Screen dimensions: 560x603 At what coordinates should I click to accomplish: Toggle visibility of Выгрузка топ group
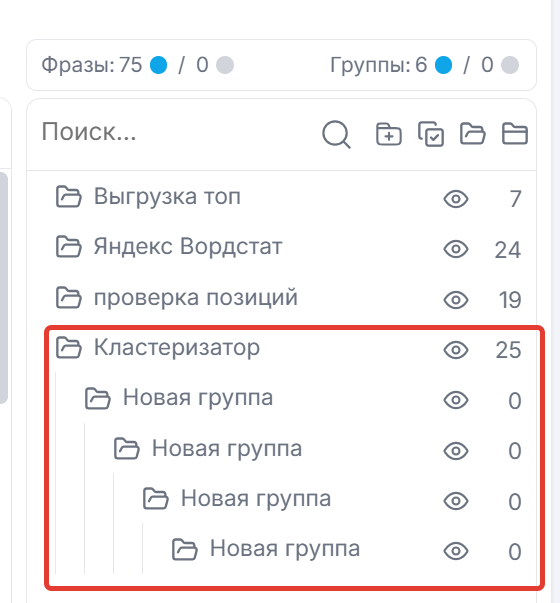click(x=456, y=199)
